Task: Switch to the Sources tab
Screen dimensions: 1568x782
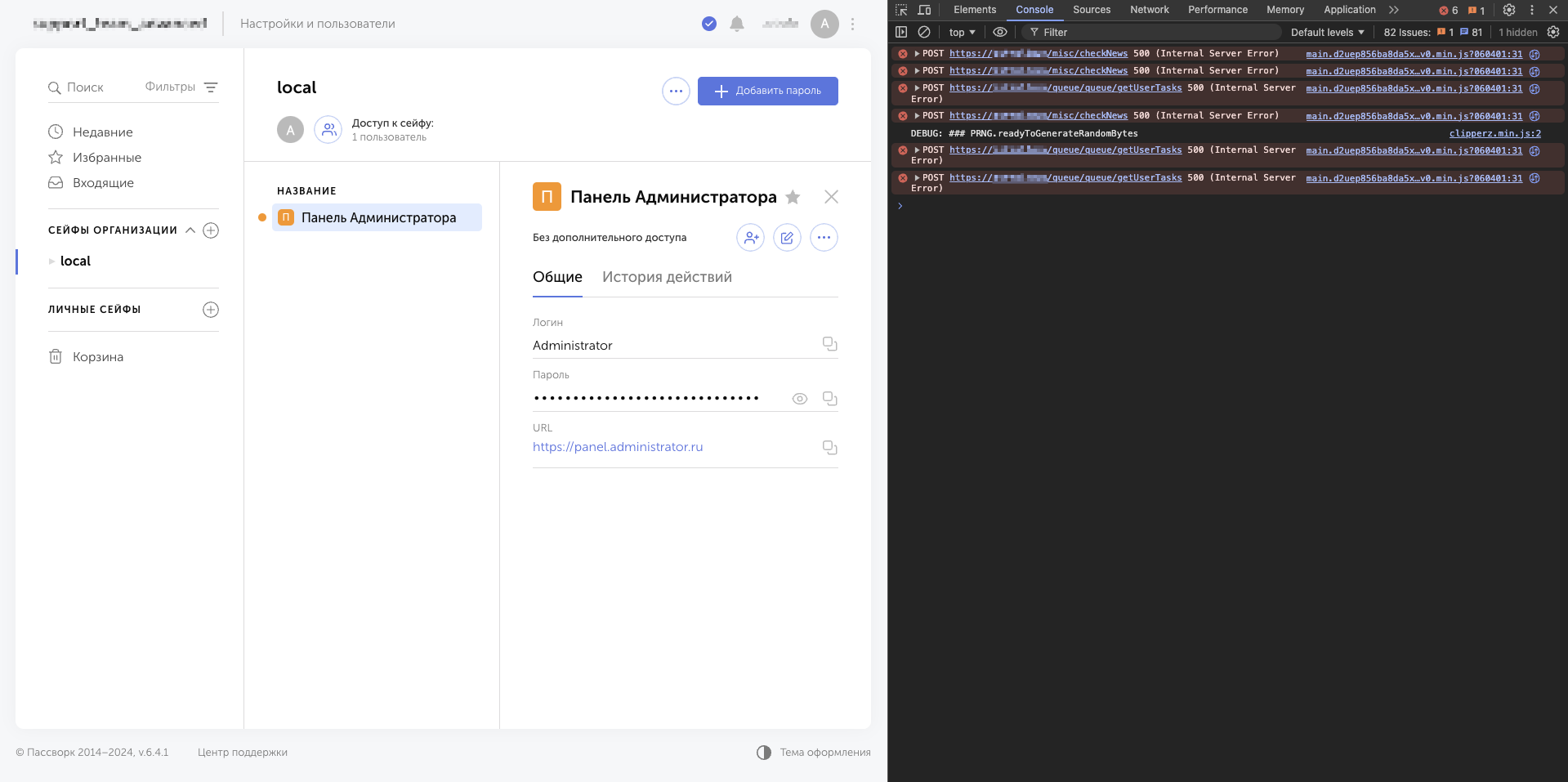Action: [1092, 10]
